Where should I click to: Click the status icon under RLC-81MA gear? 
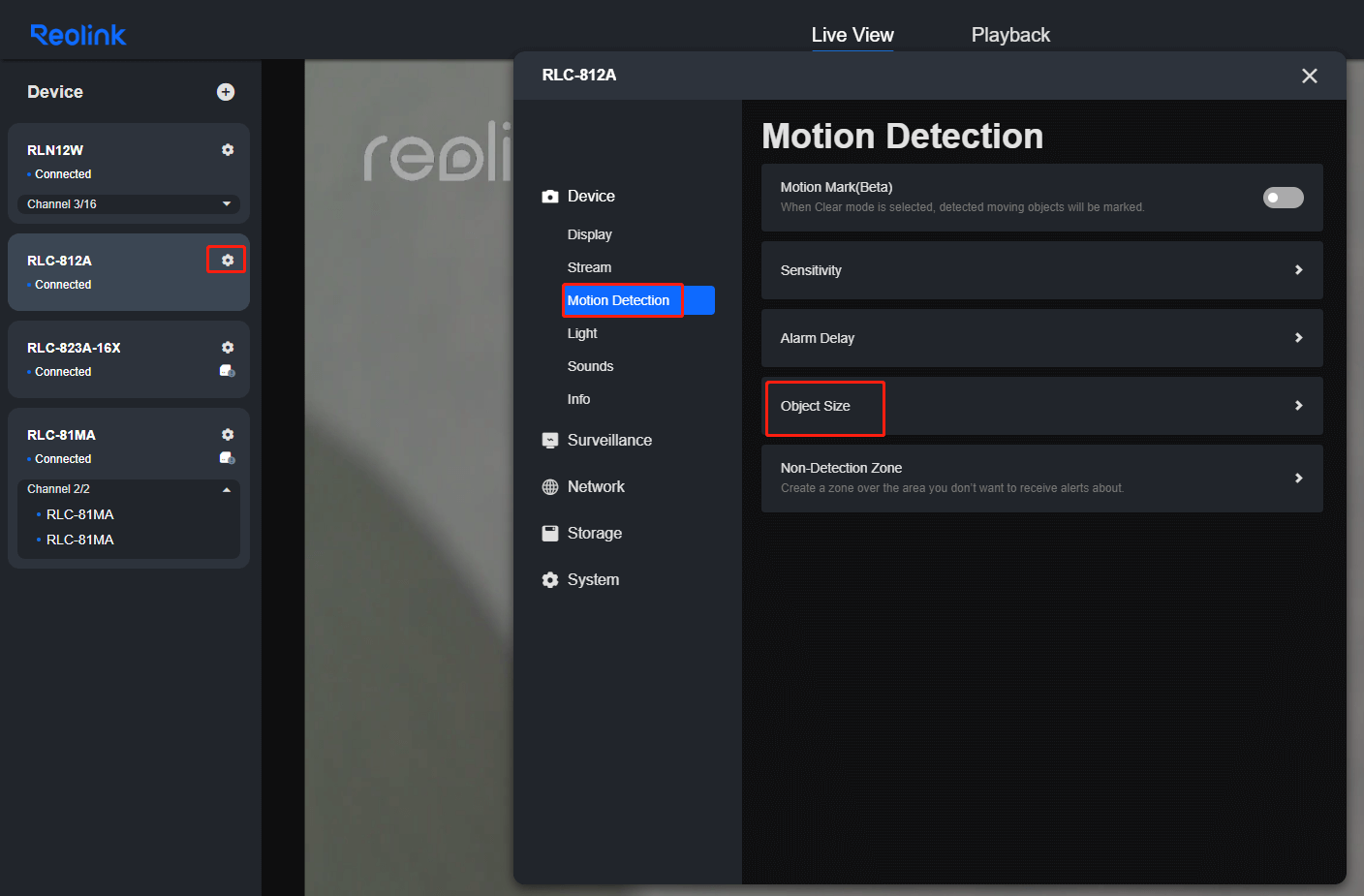(x=228, y=458)
